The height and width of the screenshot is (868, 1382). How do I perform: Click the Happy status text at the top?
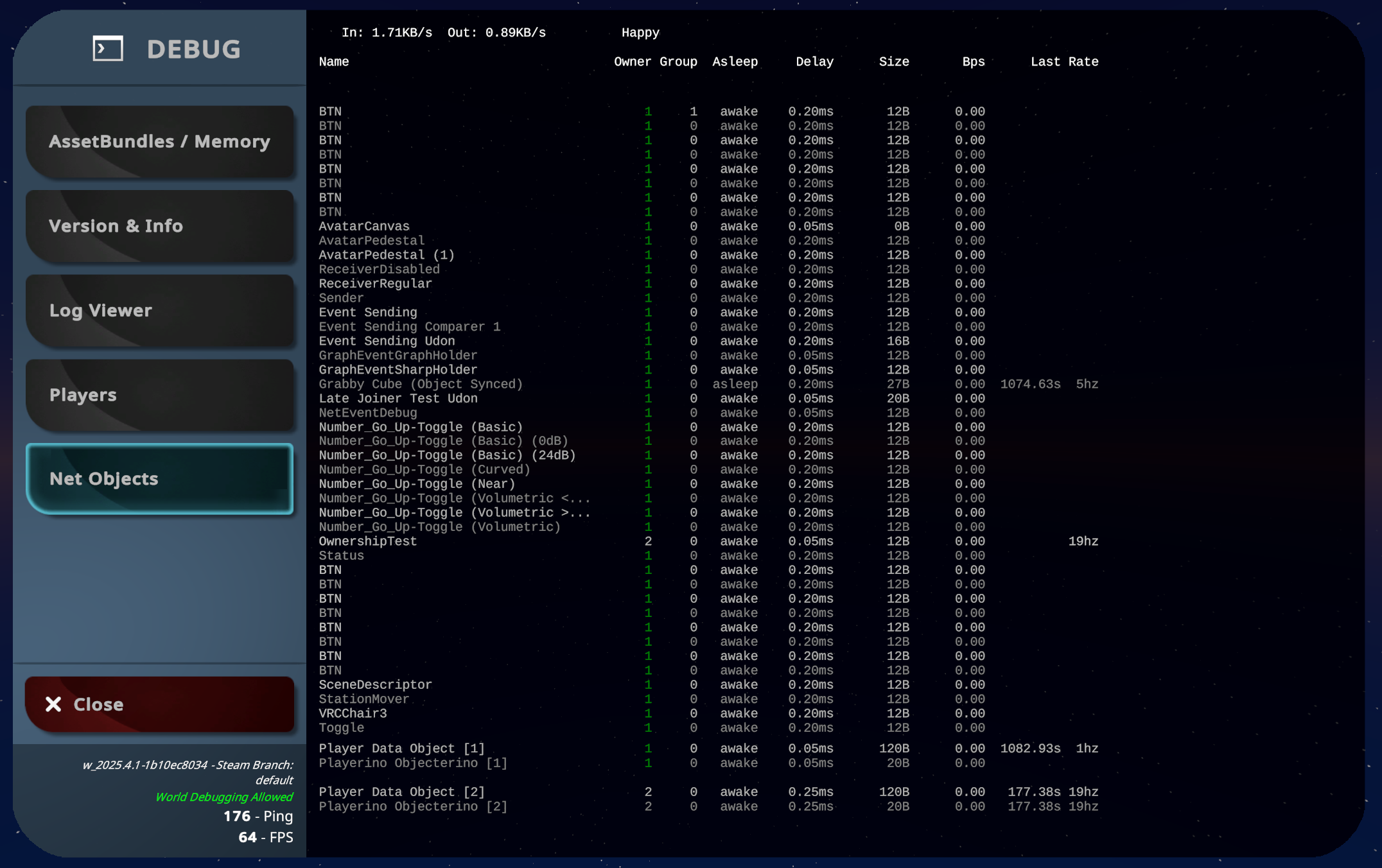tap(640, 32)
